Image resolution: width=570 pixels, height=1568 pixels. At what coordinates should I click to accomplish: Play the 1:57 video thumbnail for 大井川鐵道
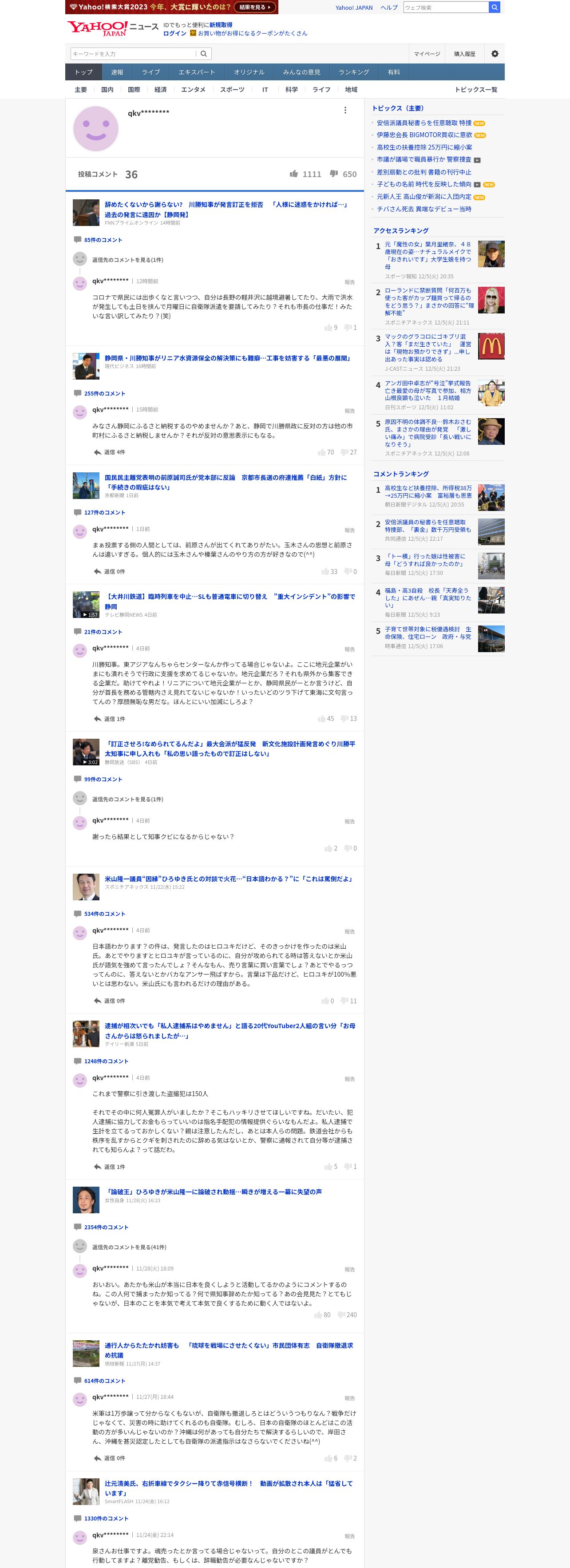(x=86, y=605)
